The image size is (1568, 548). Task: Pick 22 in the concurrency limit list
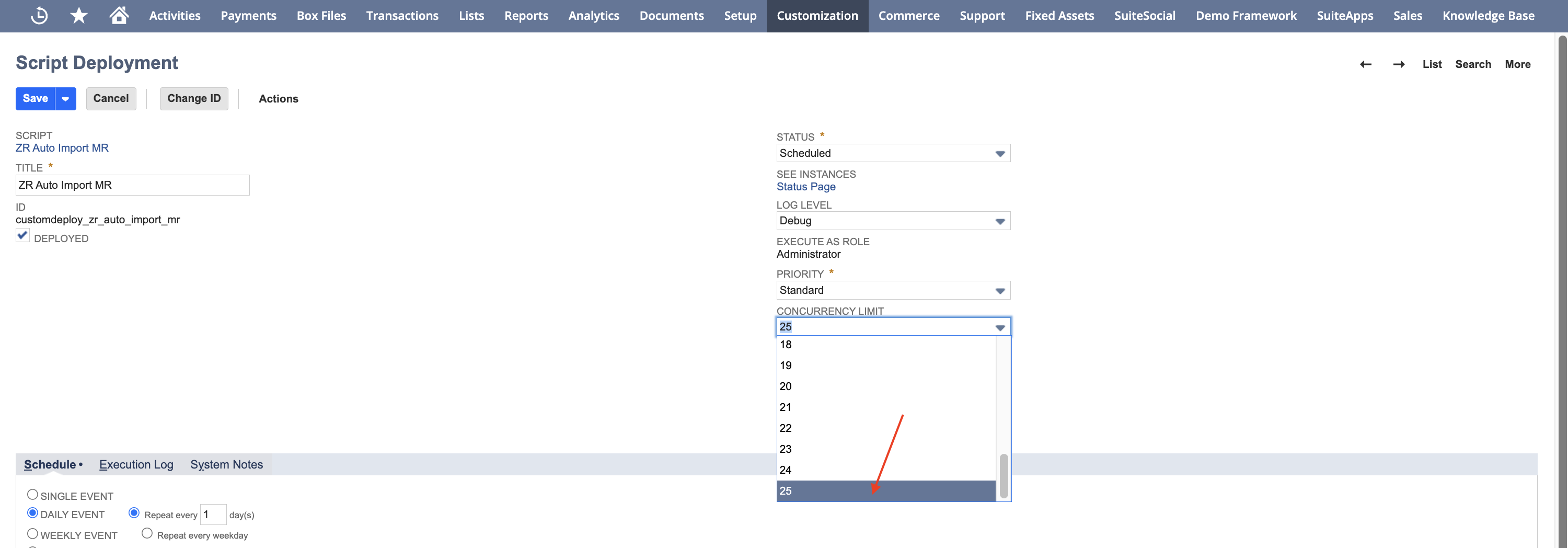tap(886, 428)
